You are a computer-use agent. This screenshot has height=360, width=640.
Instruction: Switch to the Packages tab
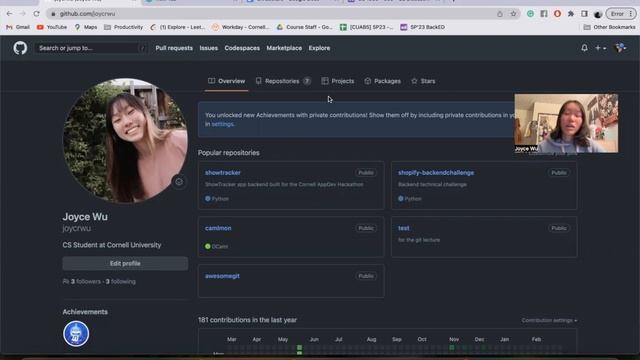pyautogui.click(x=382, y=81)
